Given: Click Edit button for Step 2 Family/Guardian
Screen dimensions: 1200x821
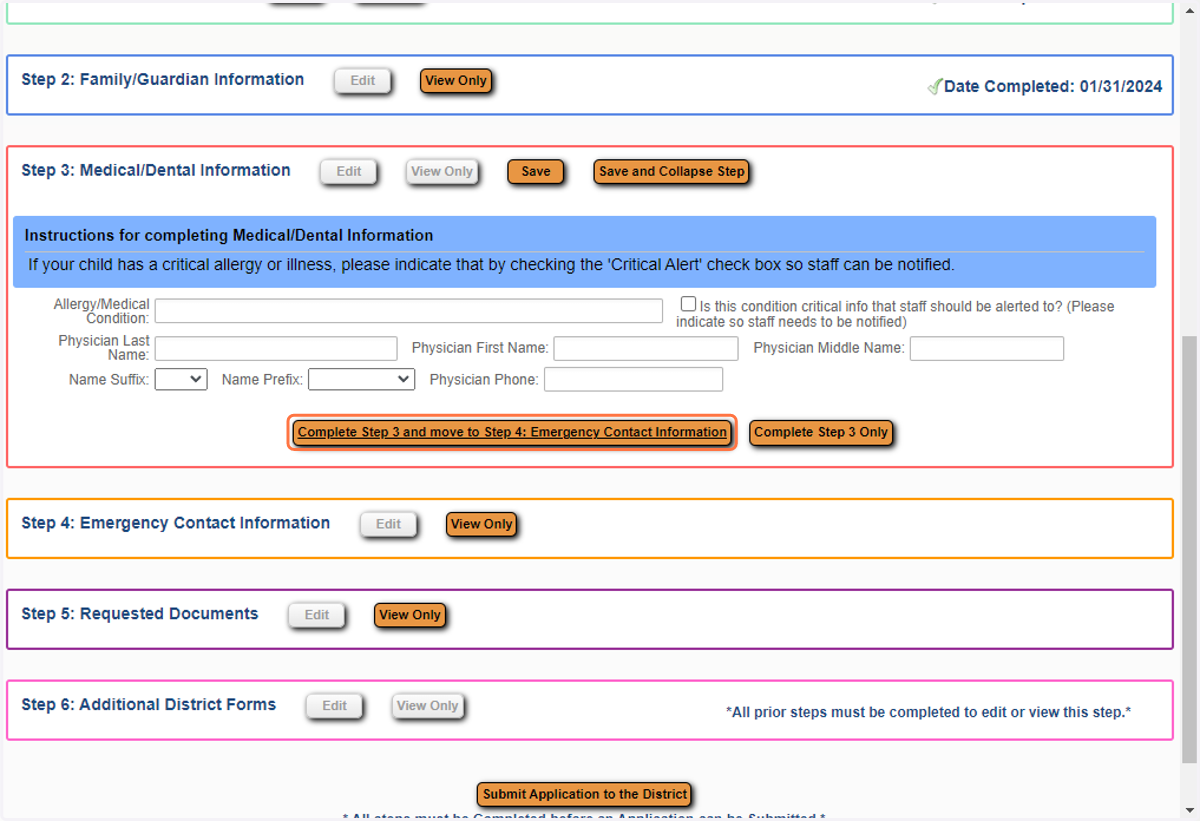Looking at the screenshot, I should 362,81.
